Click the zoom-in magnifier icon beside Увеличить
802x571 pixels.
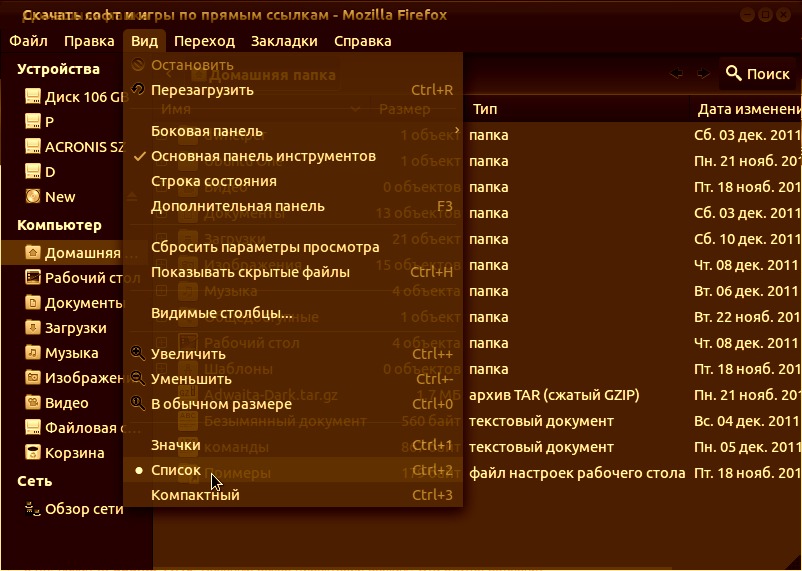[138, 354]
